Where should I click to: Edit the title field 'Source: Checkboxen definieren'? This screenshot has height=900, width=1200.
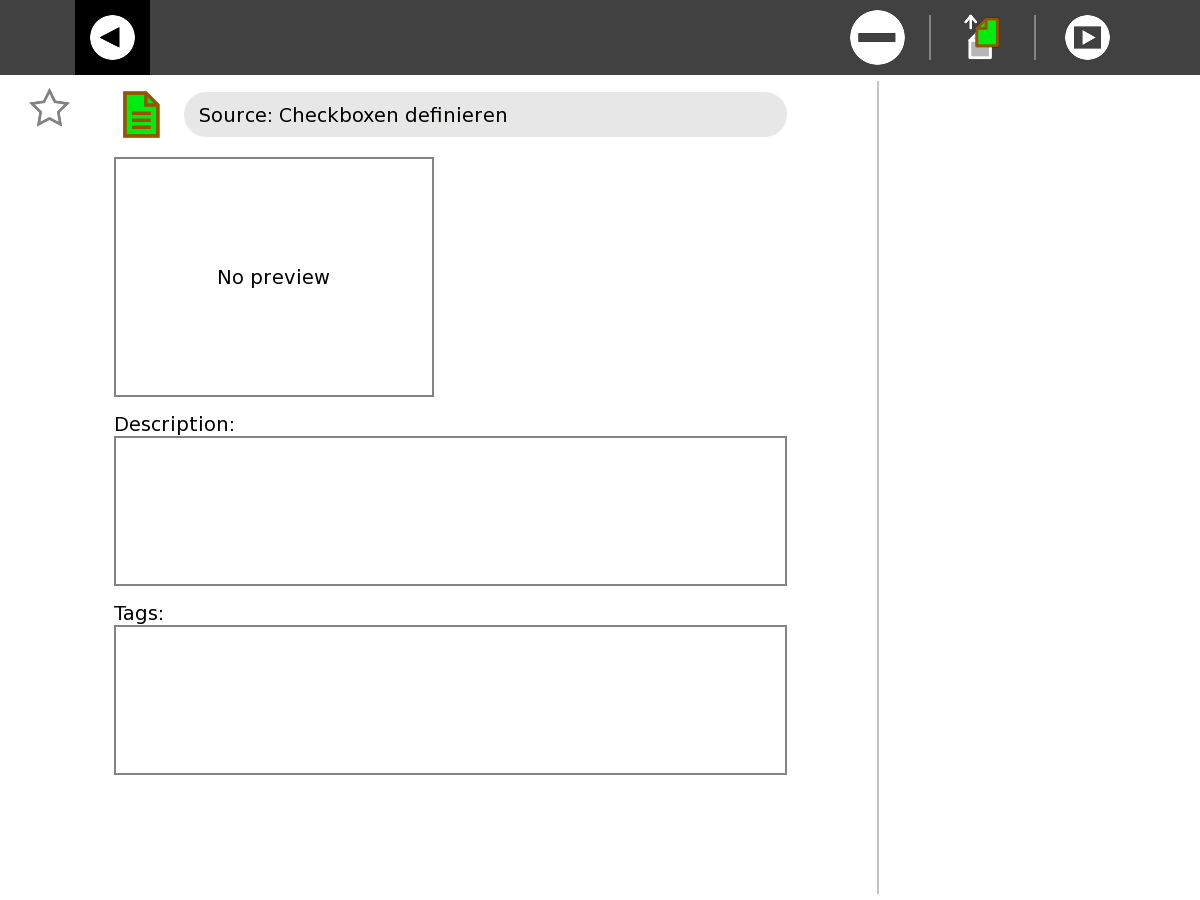tap(485, 115)
